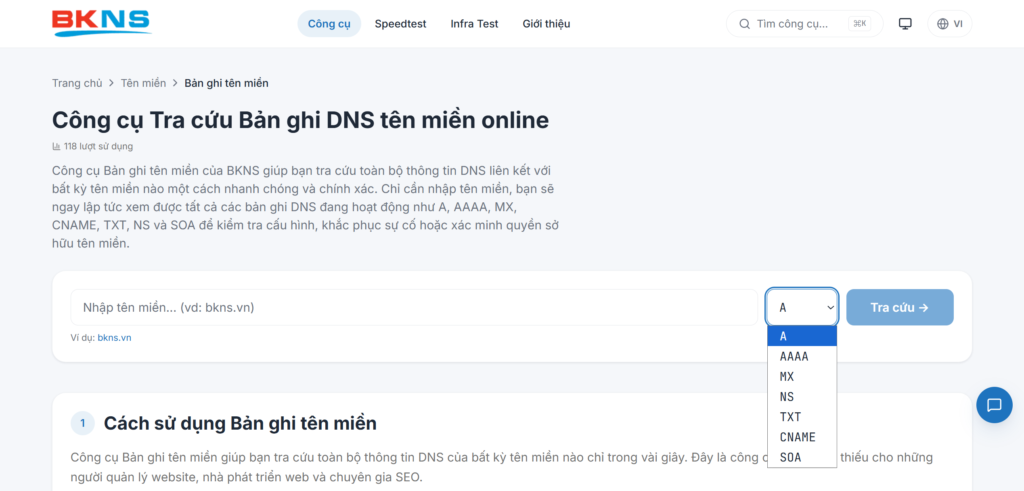Click the page title heading
The image size is (1024, 491).
tap(300, 121)
